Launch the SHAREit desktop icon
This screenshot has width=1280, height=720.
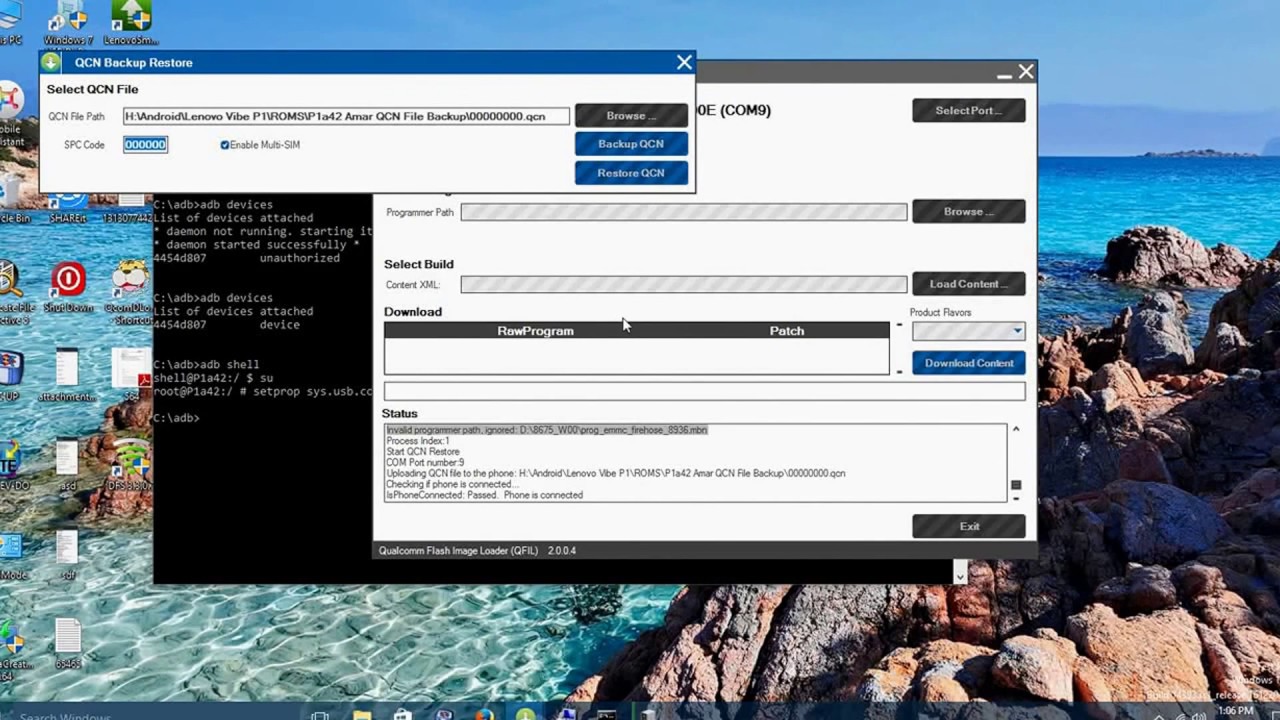pyautogui.click(x=68, y=205)
